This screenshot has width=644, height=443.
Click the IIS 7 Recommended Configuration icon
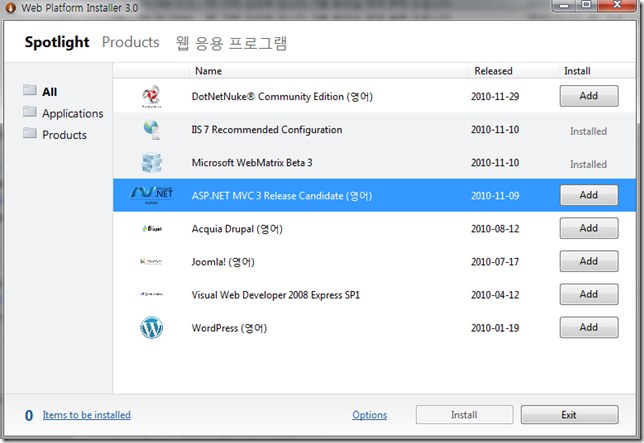pos(151,130)
